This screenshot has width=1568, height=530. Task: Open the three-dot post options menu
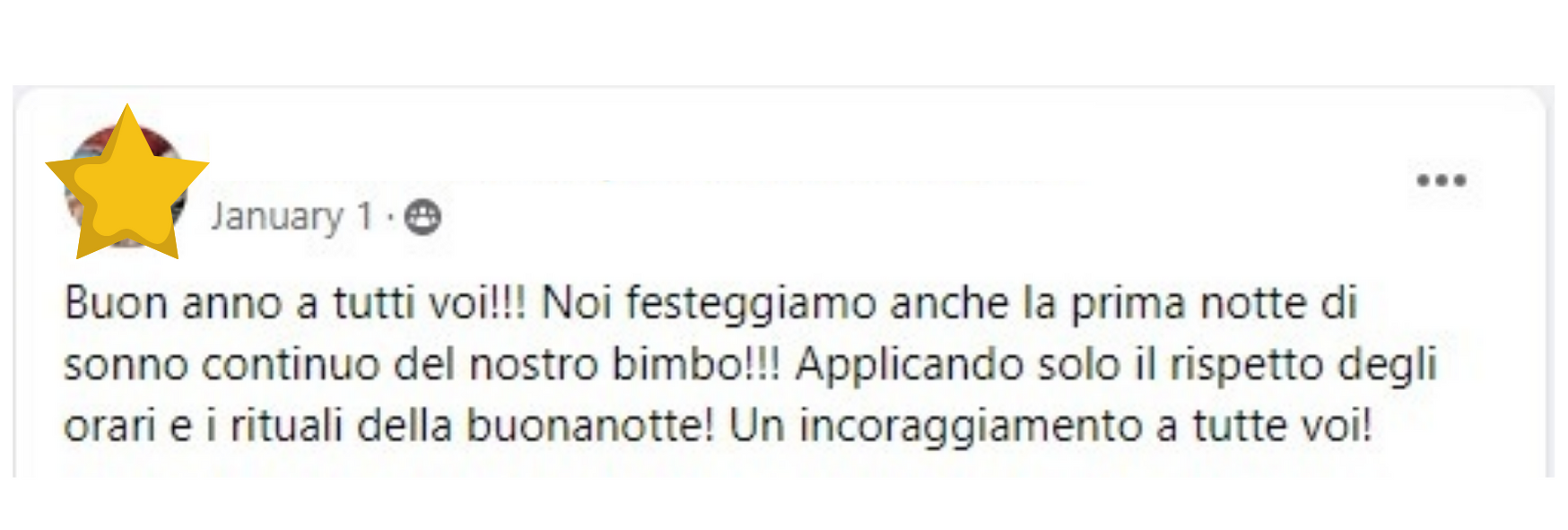tap(1441, 180)
